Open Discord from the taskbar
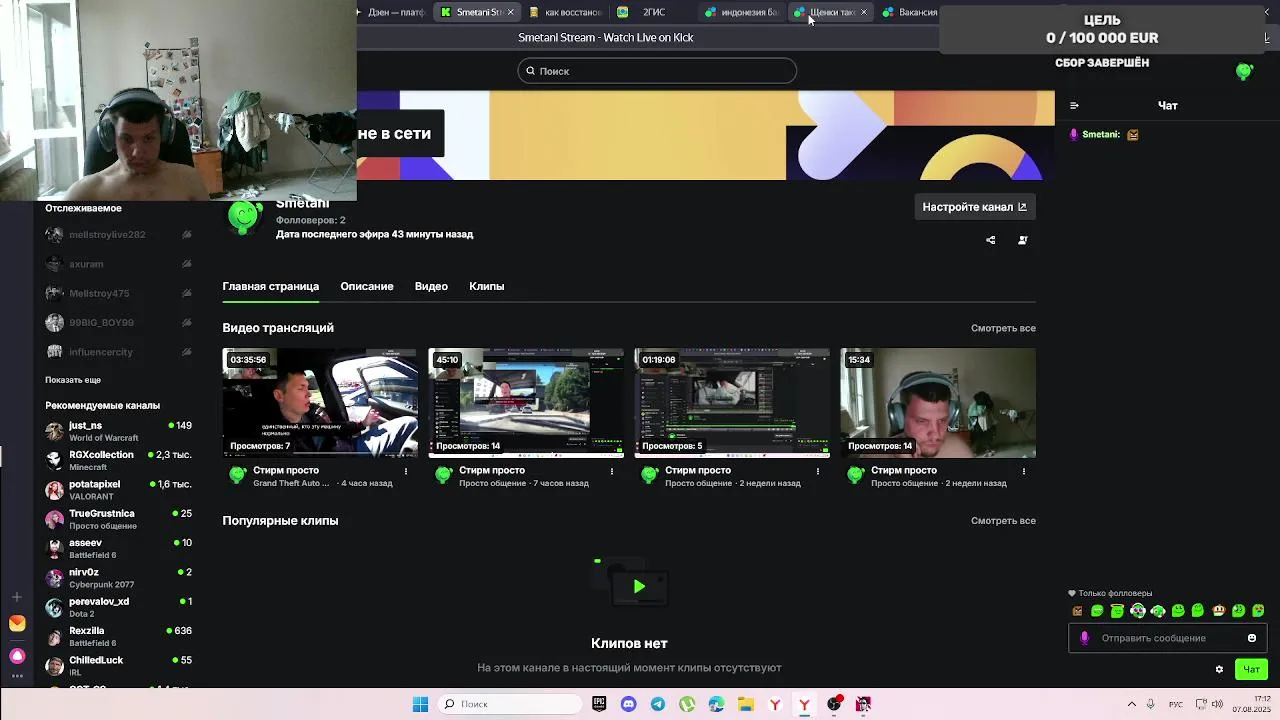 [x=628, y=704]
